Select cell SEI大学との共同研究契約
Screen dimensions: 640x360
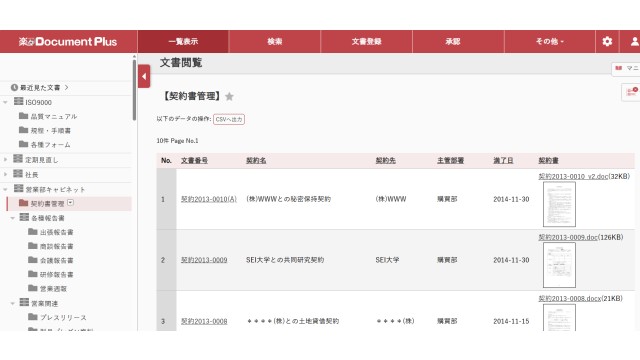[x=285, y=260]
